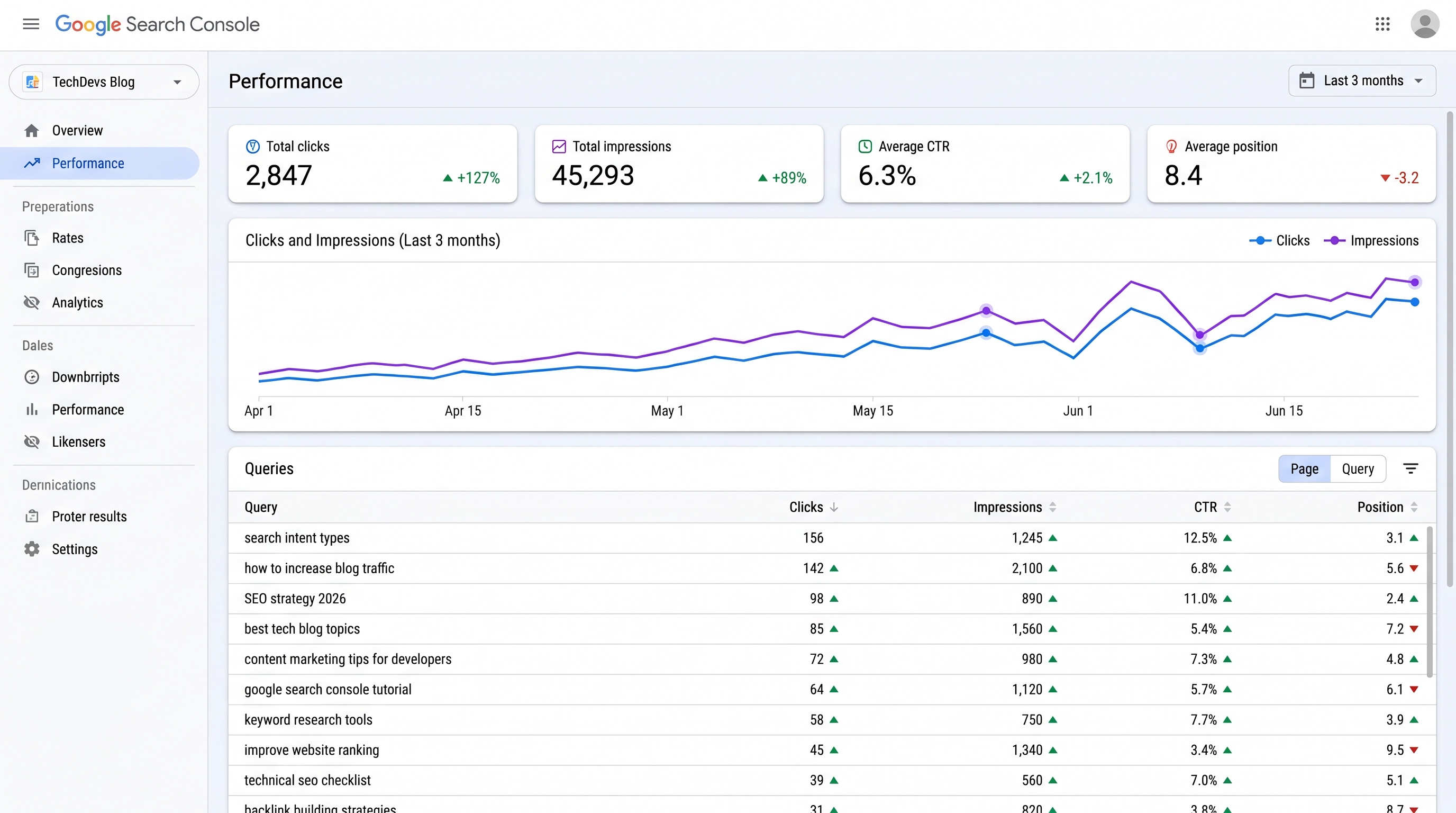Click the Overview home icon
The width and height of the screenshot is (1456, 813).
click(32, 131)
